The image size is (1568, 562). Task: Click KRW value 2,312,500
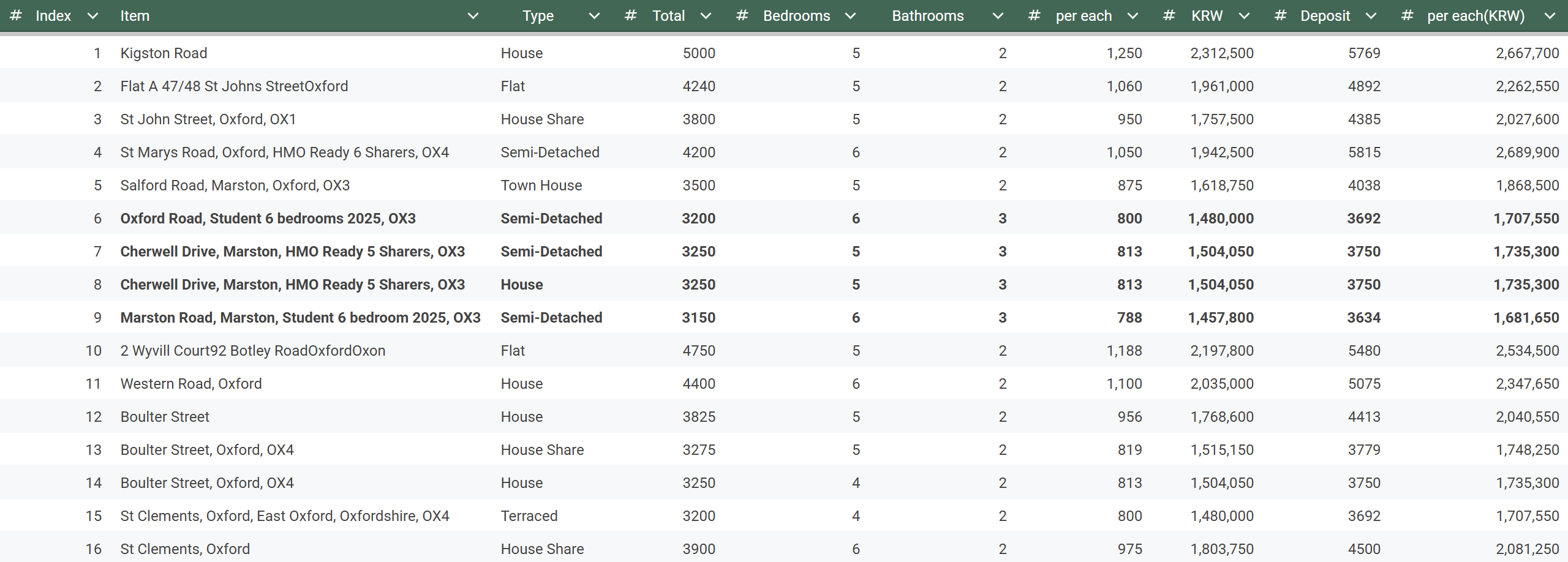(1222, 53)
